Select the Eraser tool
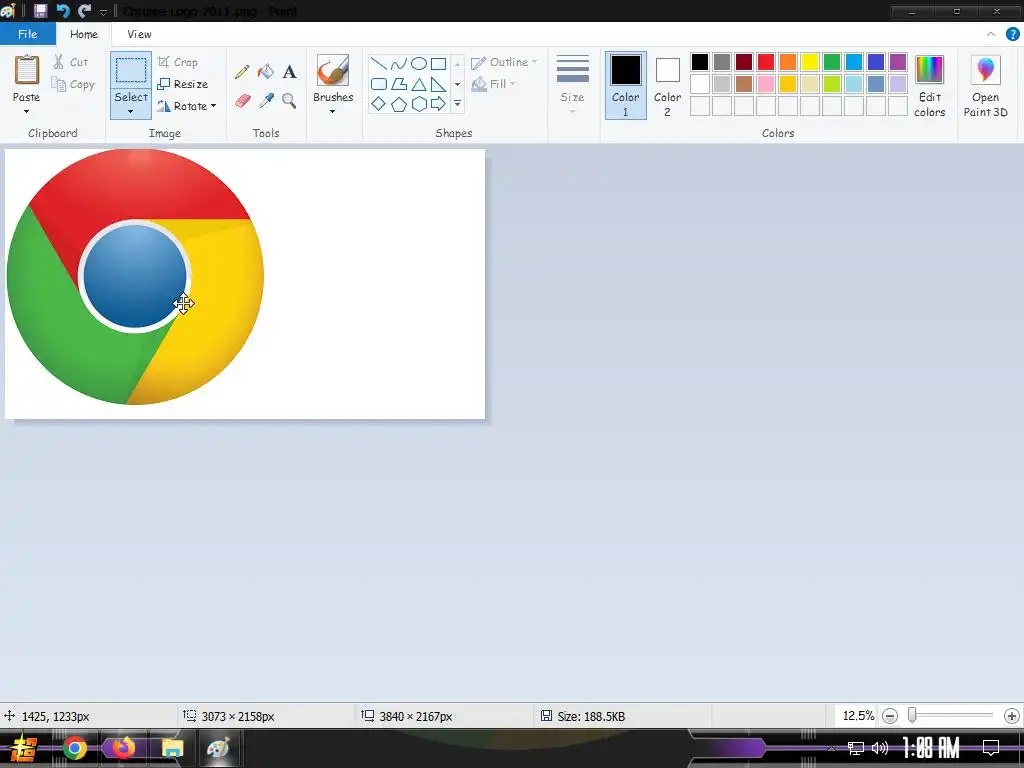 (x=242, y=101)
